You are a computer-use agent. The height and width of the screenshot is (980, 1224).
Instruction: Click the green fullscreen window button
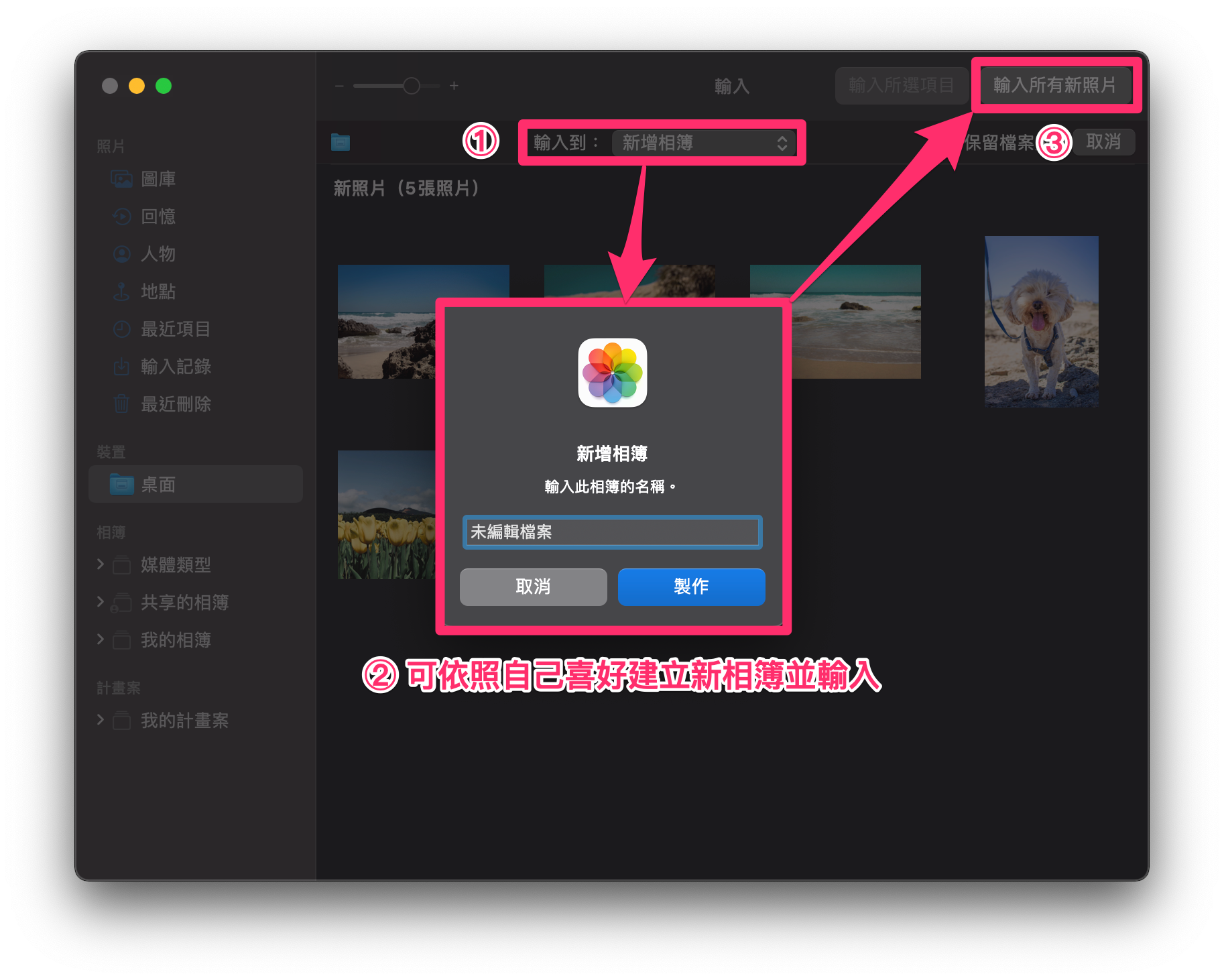click(x=164, y=86)
